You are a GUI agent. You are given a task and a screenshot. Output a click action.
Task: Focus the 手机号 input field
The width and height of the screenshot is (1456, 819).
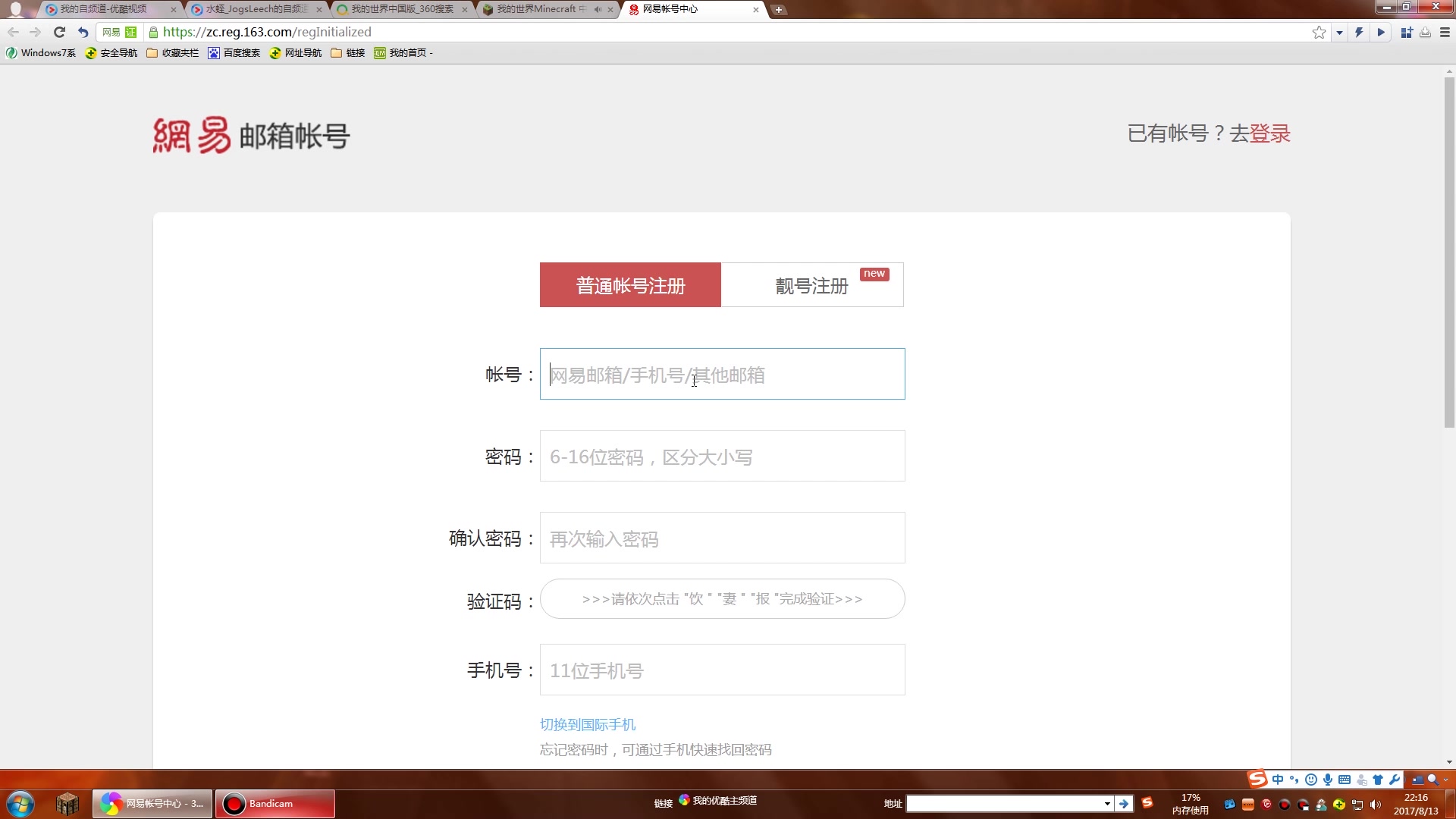(x=722, y=670)
